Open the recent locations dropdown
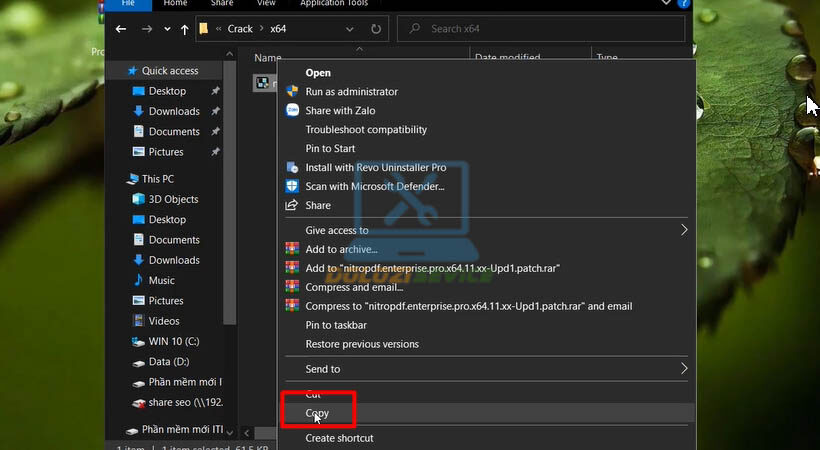 [165, 29]
